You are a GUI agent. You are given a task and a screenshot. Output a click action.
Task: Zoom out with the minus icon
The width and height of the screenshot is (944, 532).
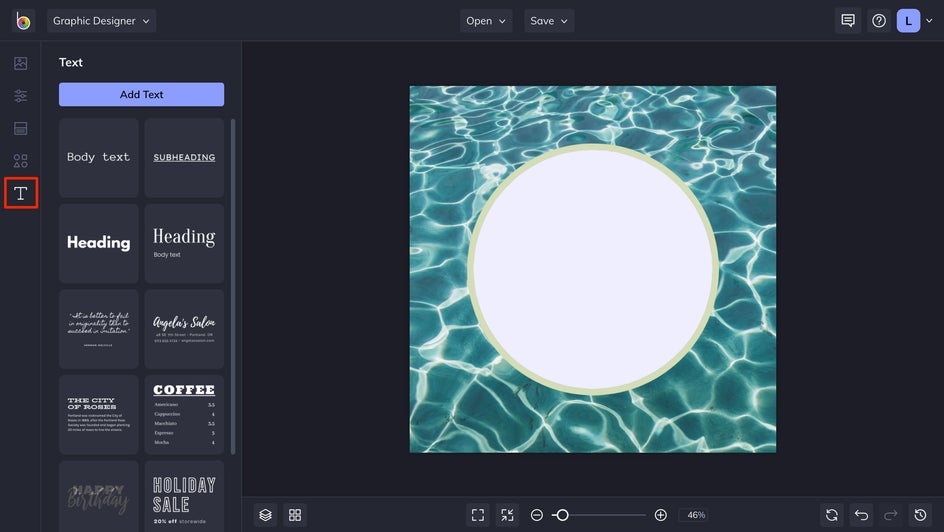pos(536,515)
